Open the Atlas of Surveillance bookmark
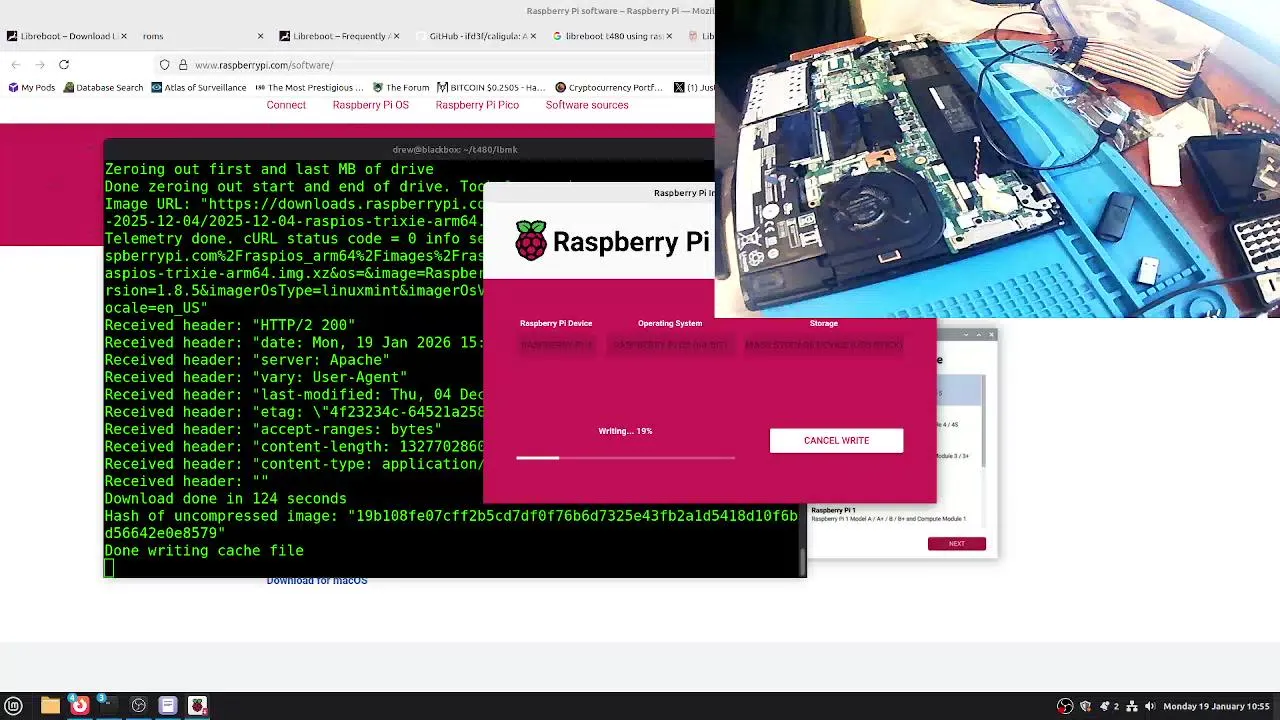Screen dimensions: 1280x720 coord(199,88)
